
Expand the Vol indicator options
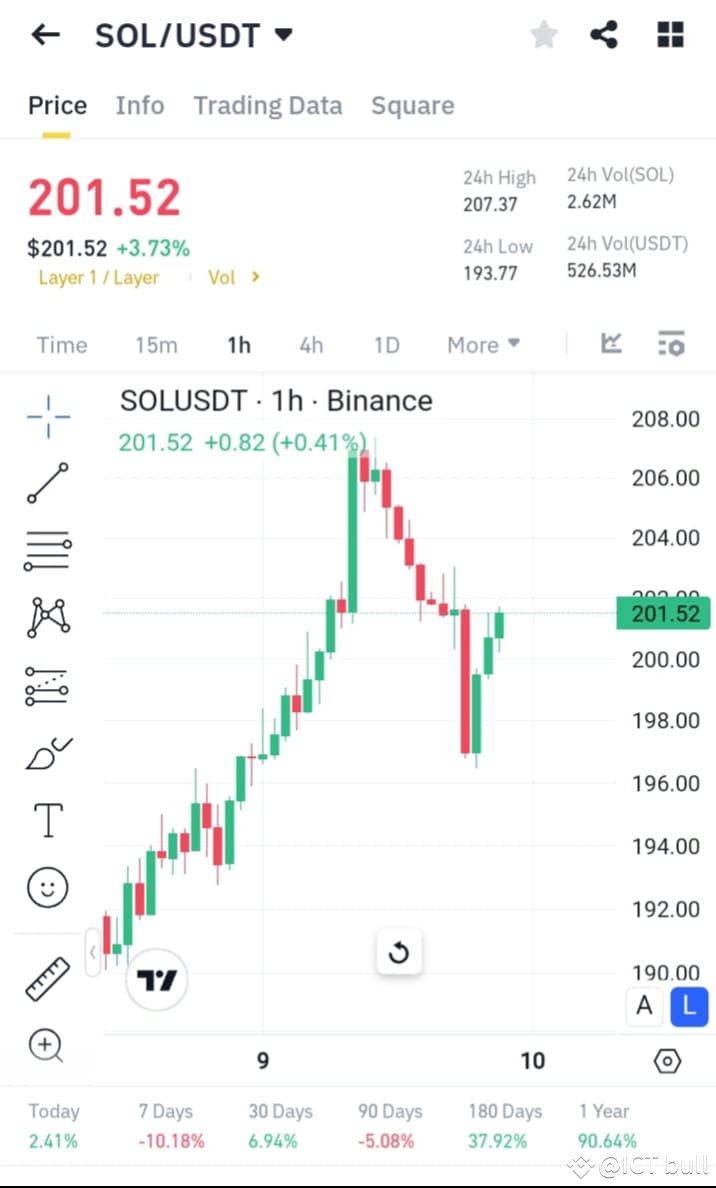click(x=233, y=277)
